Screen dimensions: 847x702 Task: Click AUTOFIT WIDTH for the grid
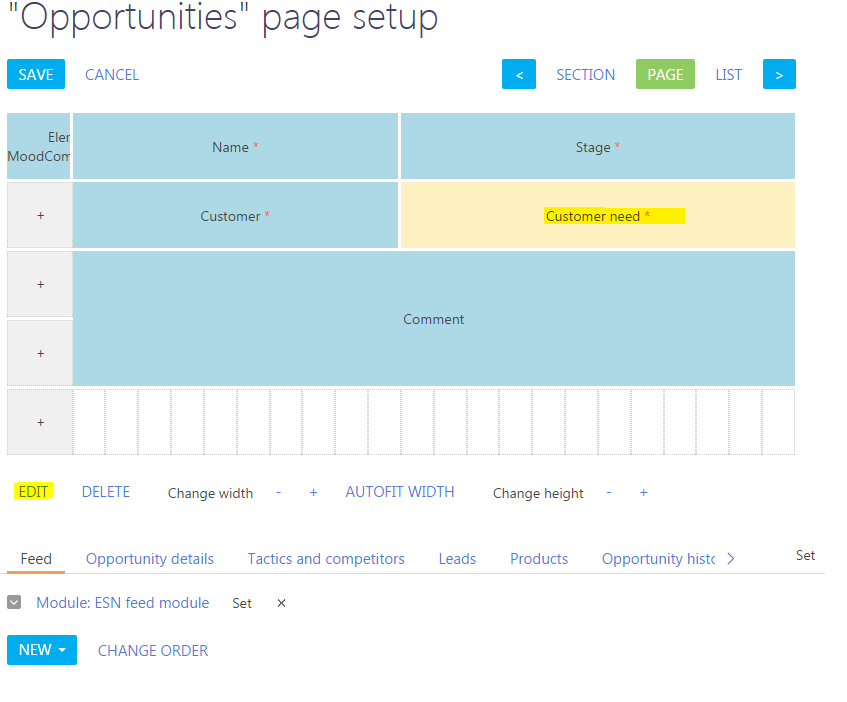click(x=399, y=492)
